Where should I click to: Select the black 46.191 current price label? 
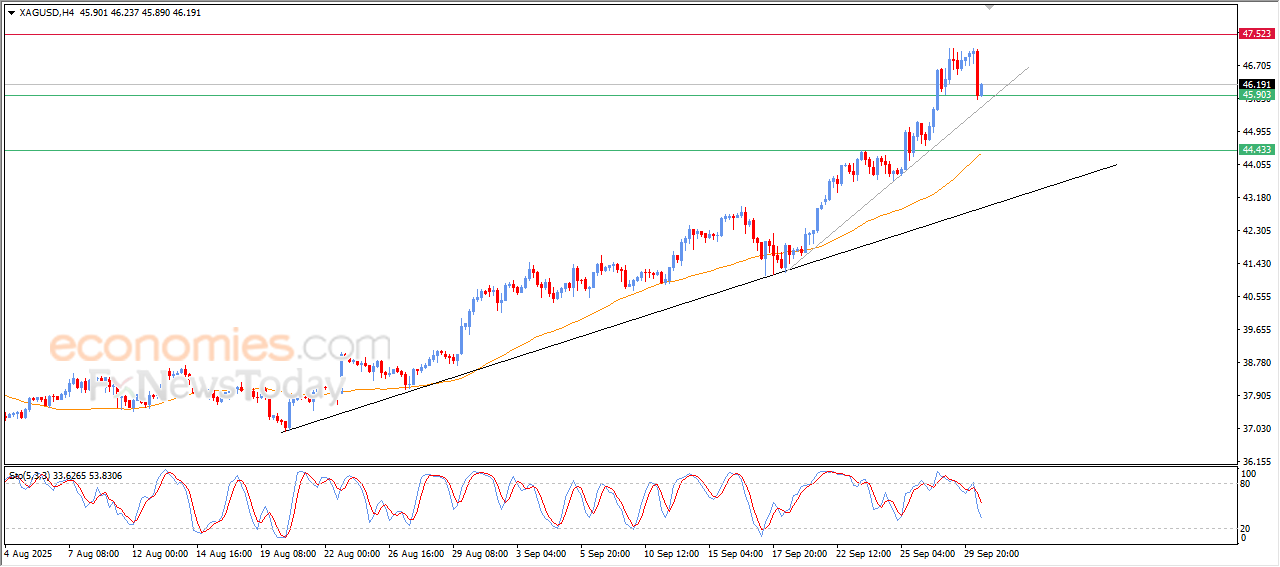coord(1256,84)
